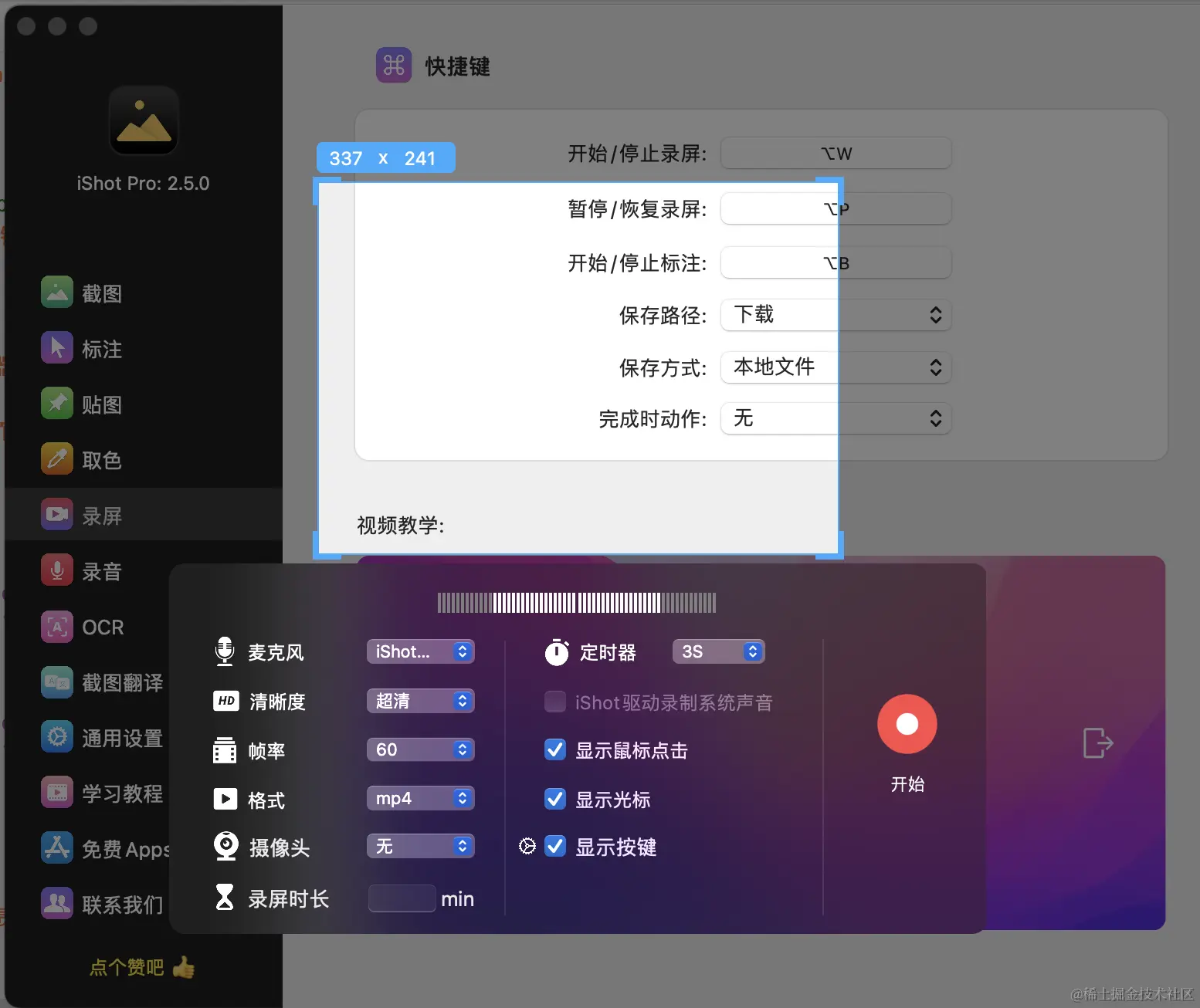Viewport: 1200px width, 1008px height.
Task: Change the 格式 format via mp4 dropdown
Action: pyautogui.click(x=420, y=798)
